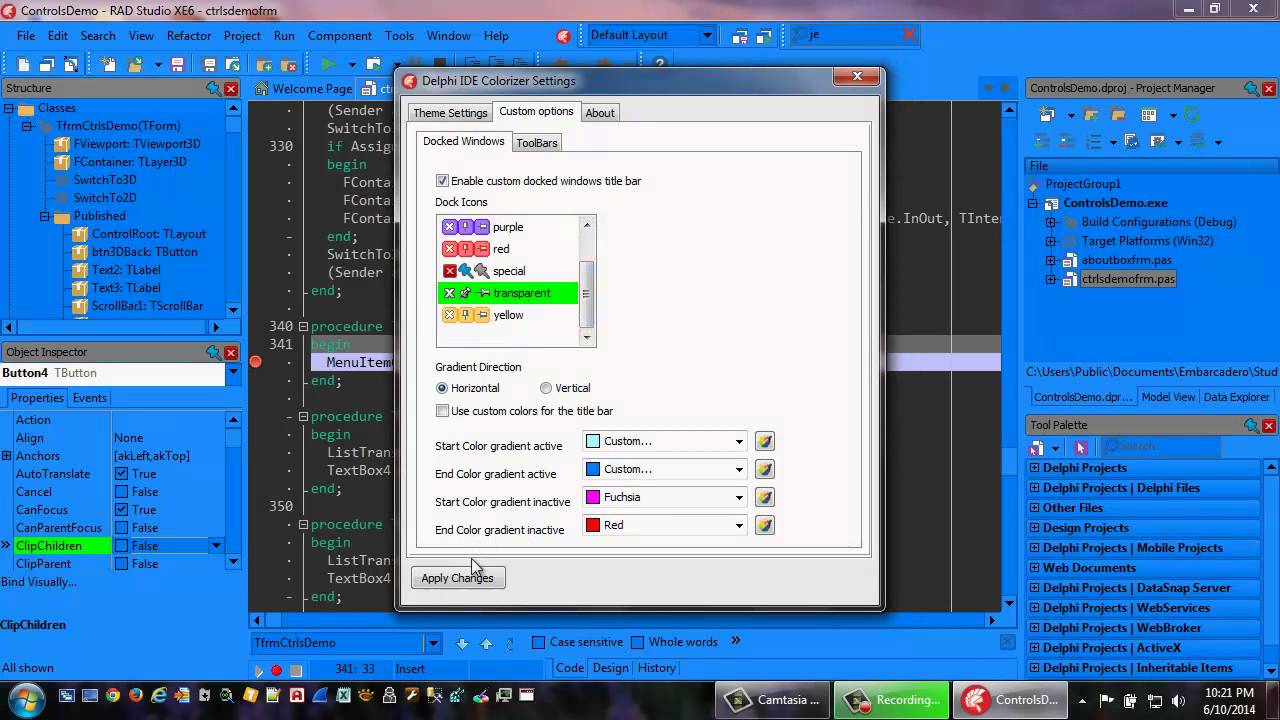Expand Delphi Projects palette category
The image size is (1280, 720).
(x=1035, y=468)
